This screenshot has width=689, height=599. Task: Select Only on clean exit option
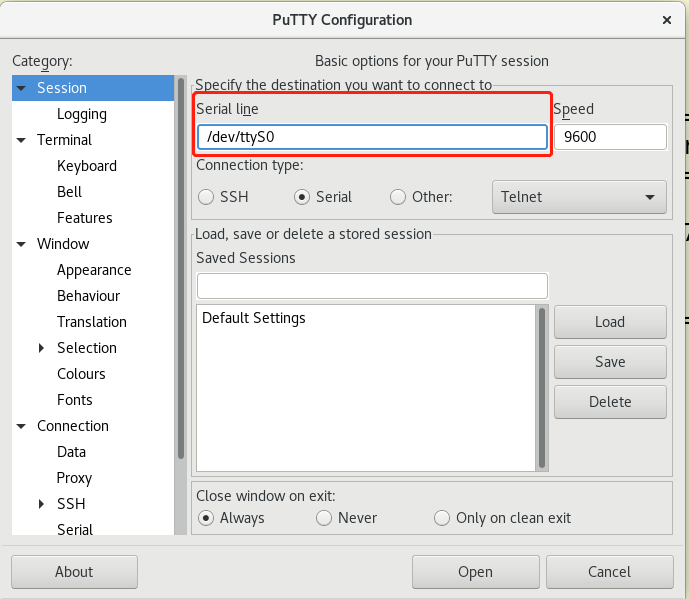[x=442, y=518]
